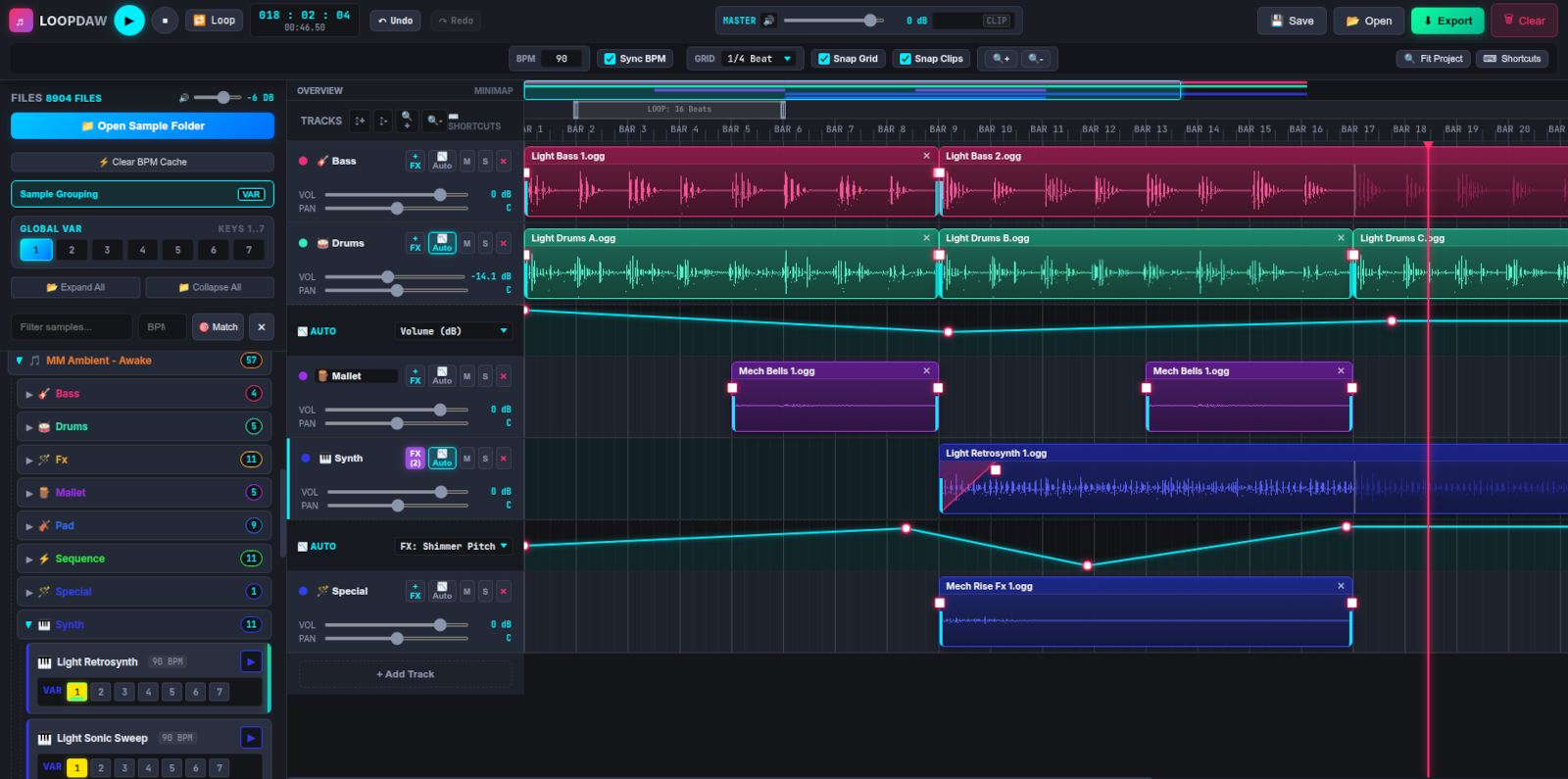
Task: Choose variation 4 for Light Retrosynth
Action: (148, 692)
